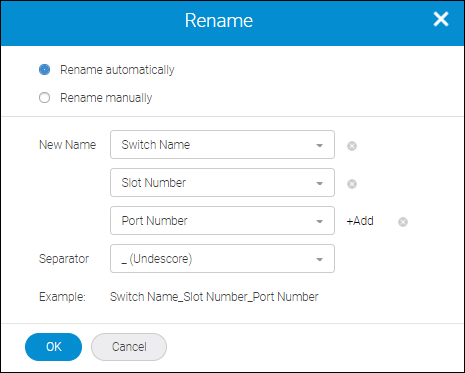465x373 pixels.
Task: Click the Separator dropdown arrow icon
Action: [319, 259]
